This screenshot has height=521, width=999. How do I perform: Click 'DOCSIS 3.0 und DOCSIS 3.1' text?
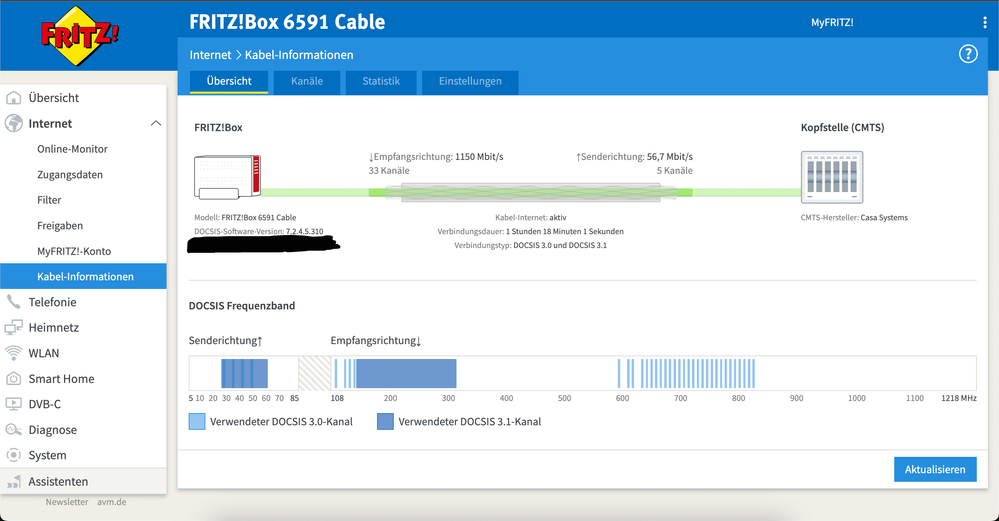[560, 245]
